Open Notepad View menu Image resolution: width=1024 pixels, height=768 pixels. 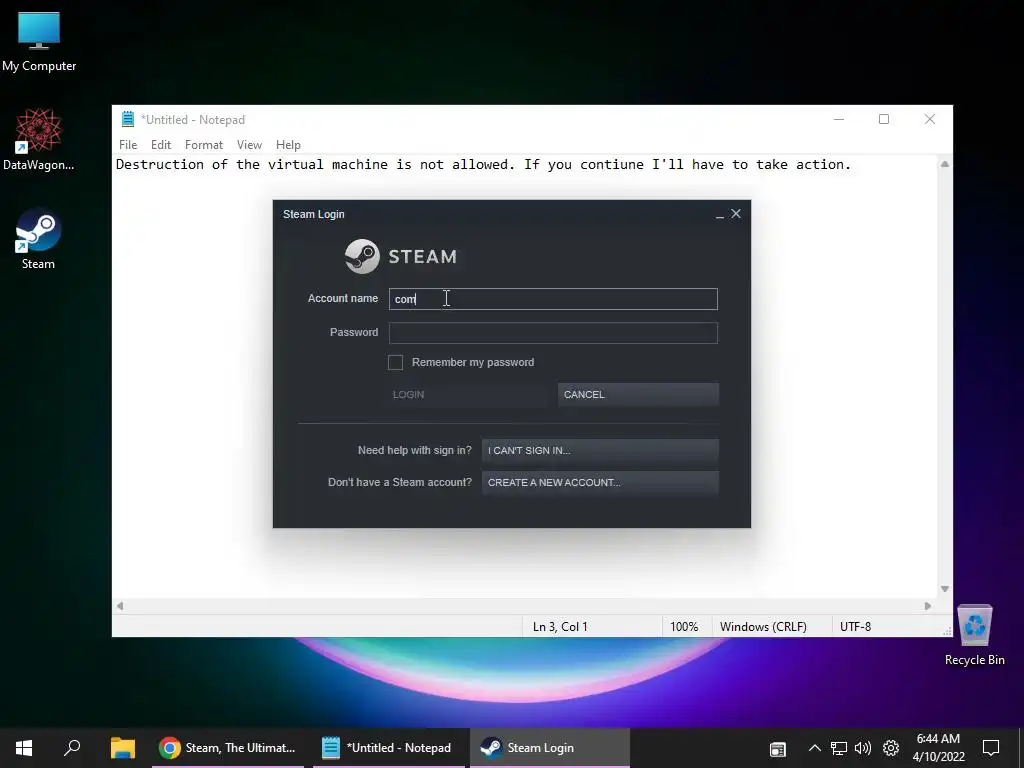[x=249, y=145]
